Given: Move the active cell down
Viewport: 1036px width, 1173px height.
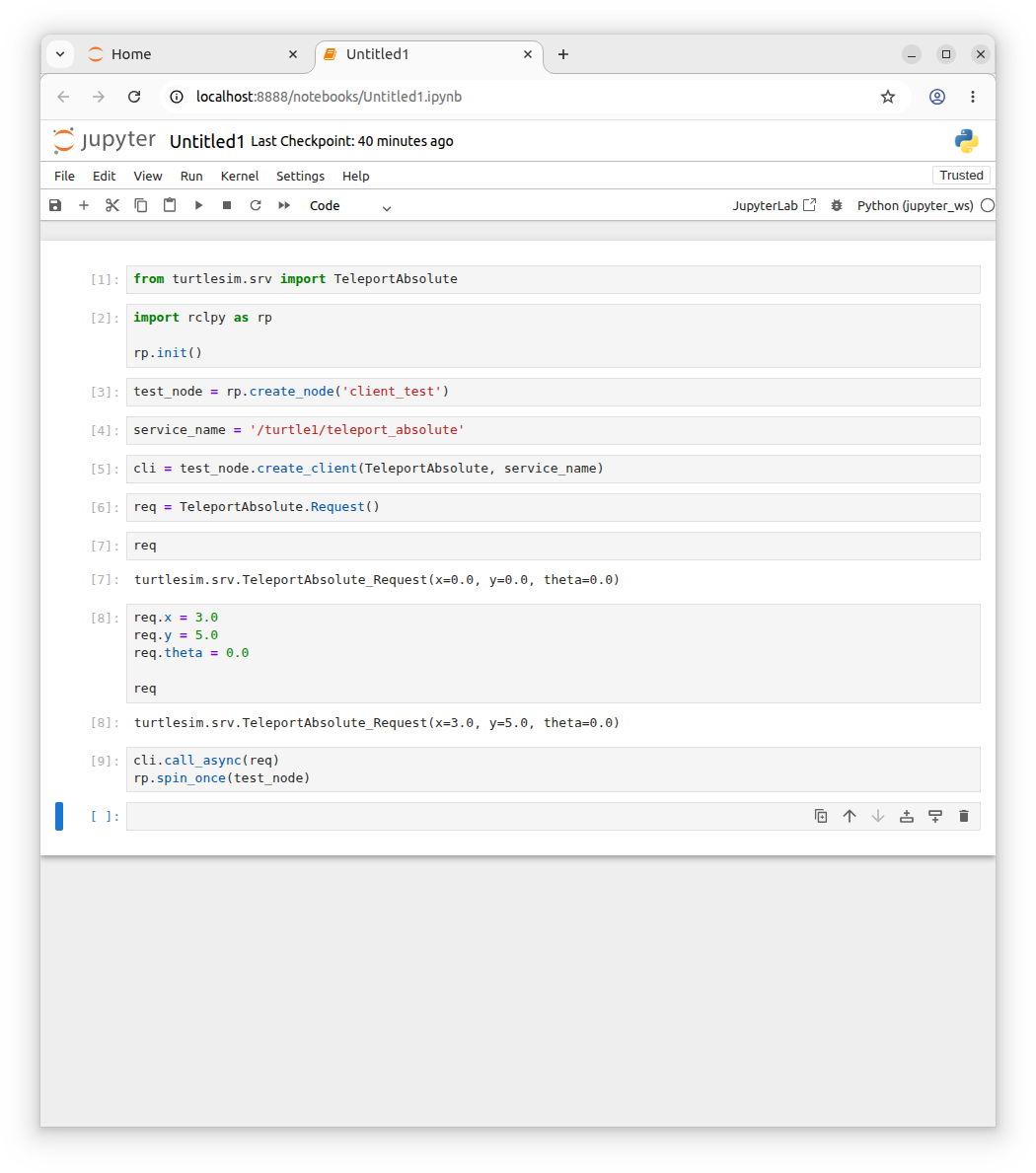Looking at the screenshot, I should [878, 816].
